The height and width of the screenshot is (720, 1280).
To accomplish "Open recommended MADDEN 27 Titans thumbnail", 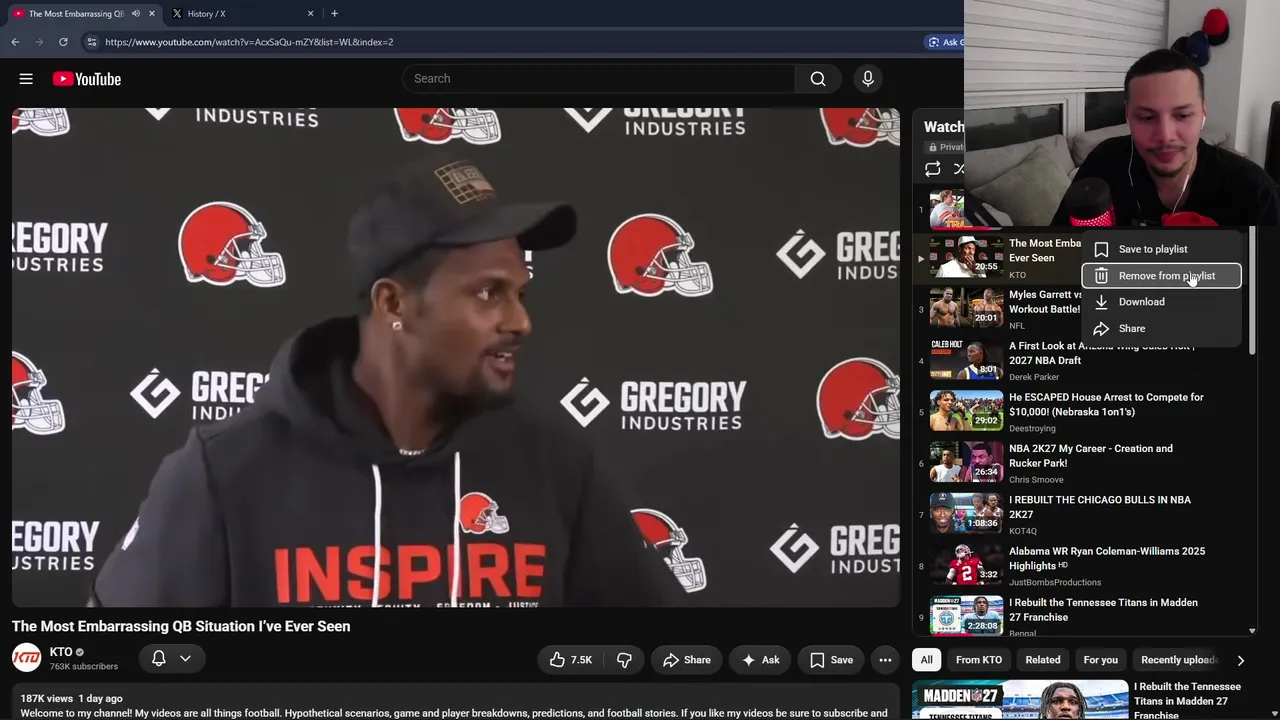I will [x=1020, y=700].
